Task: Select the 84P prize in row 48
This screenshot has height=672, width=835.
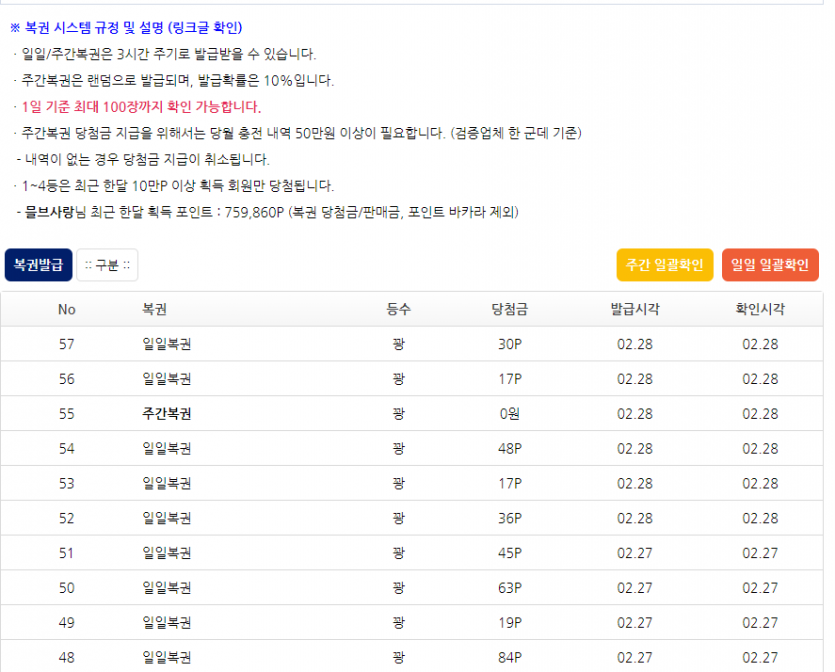Action: click(510, 658)
